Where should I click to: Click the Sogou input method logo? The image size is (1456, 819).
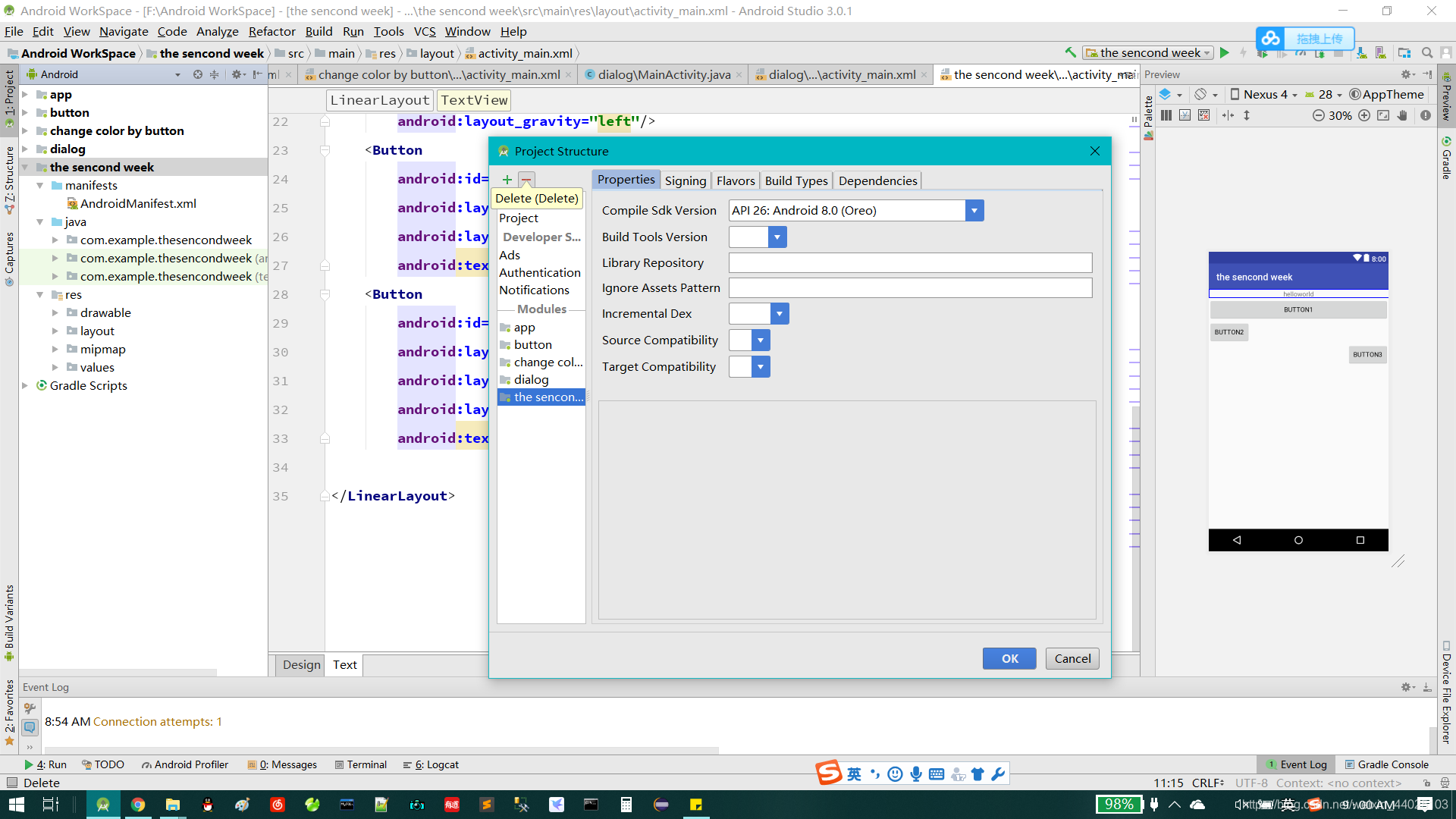click(829, 773)
